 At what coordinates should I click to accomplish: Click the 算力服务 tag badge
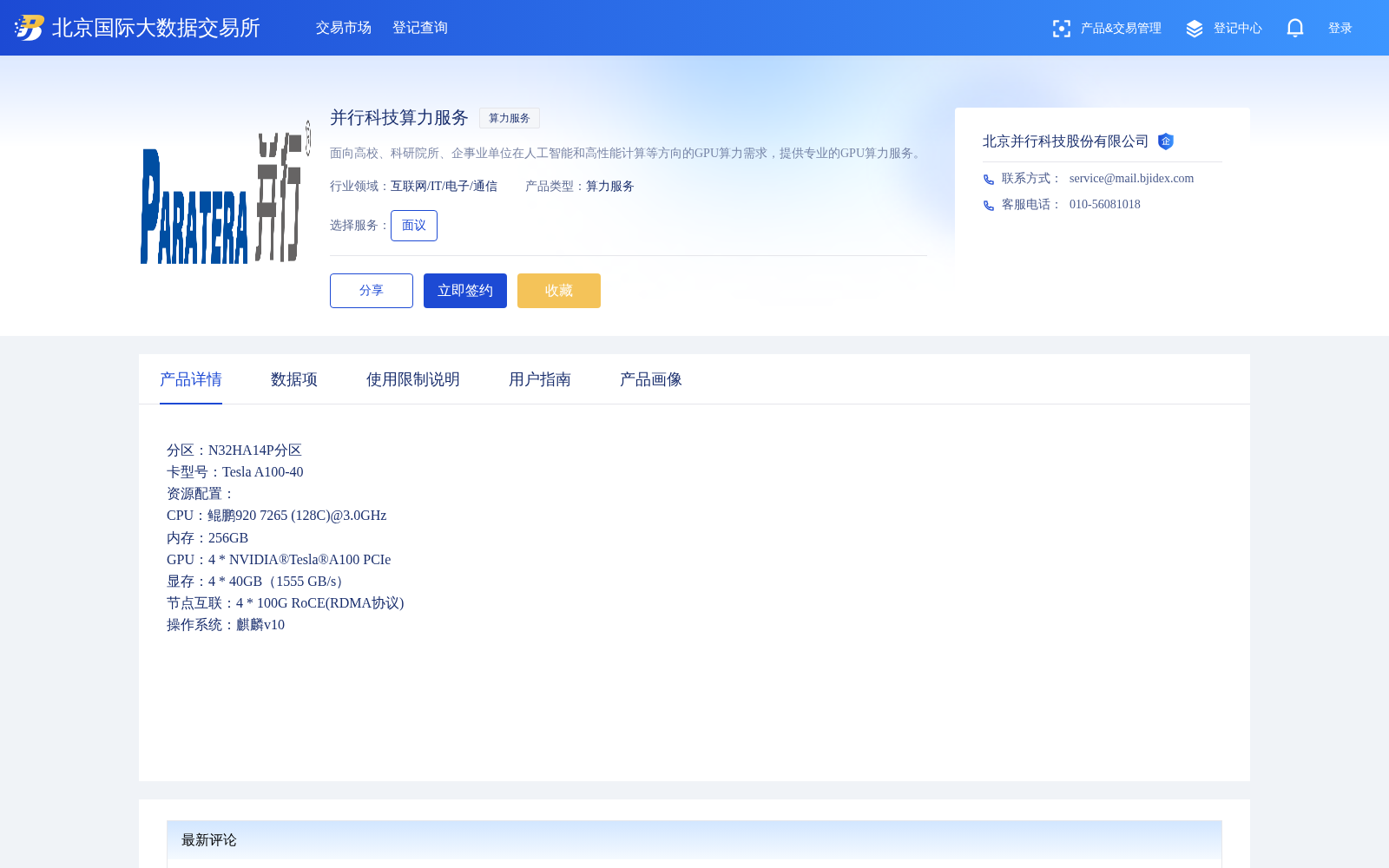510,118
